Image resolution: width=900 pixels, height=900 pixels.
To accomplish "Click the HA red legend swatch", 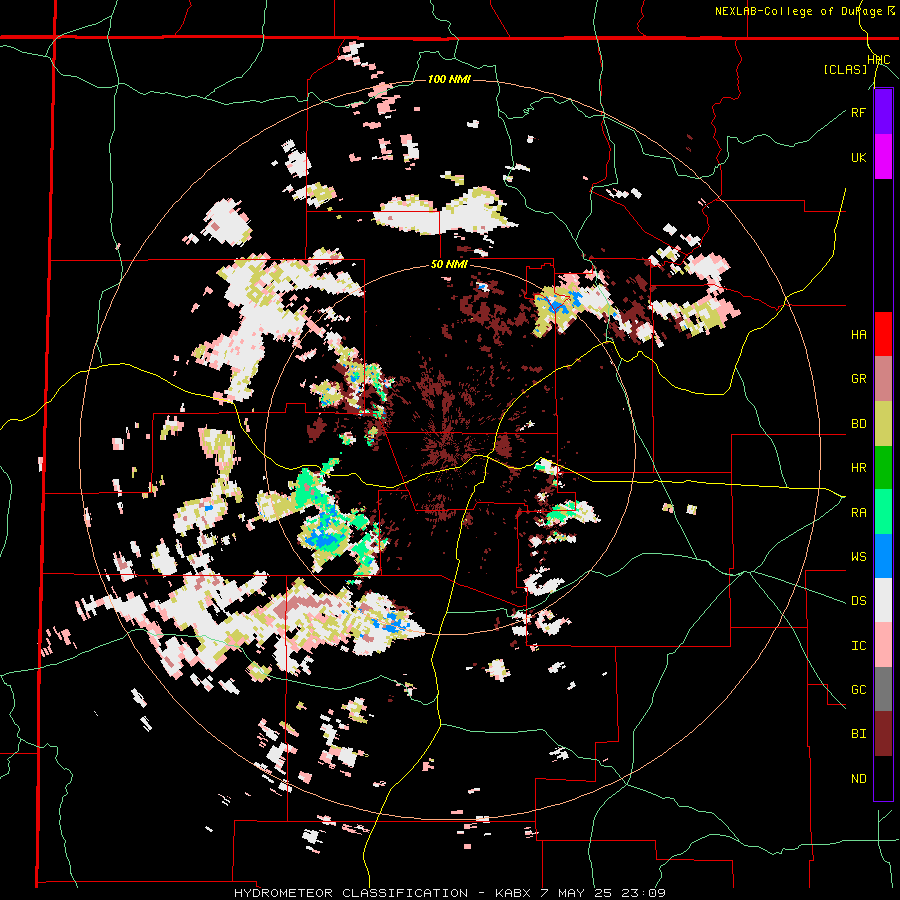I will [883, 334].
